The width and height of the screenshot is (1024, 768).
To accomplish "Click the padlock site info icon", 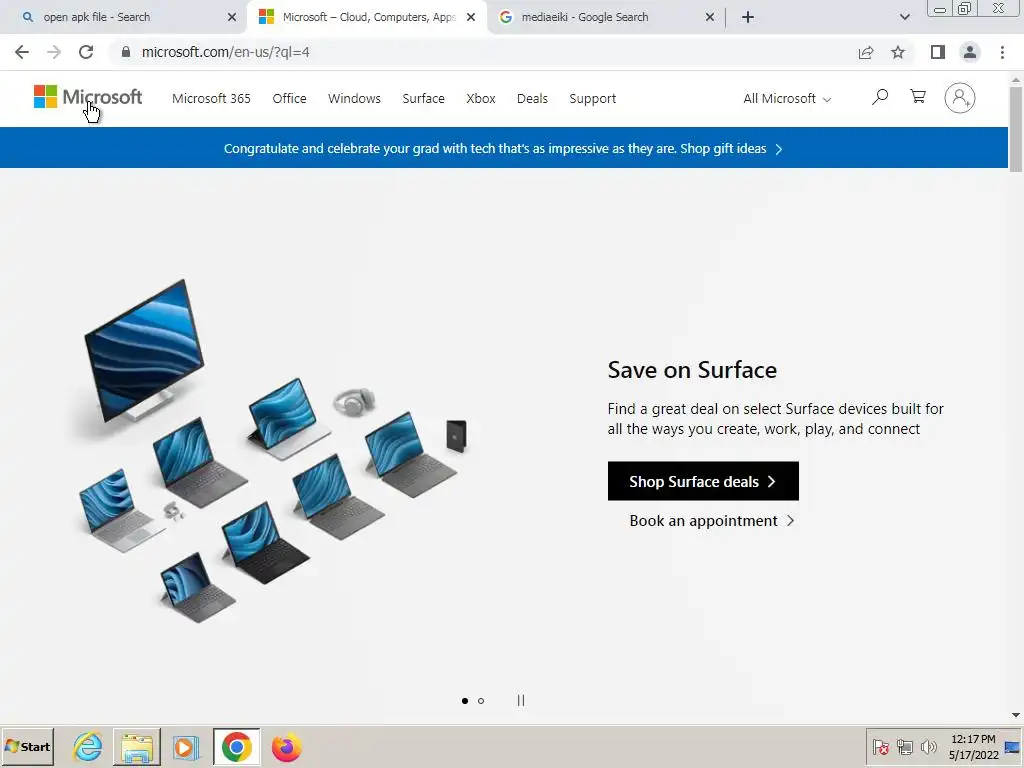I will pyautogui.click(x=126, y=52).
